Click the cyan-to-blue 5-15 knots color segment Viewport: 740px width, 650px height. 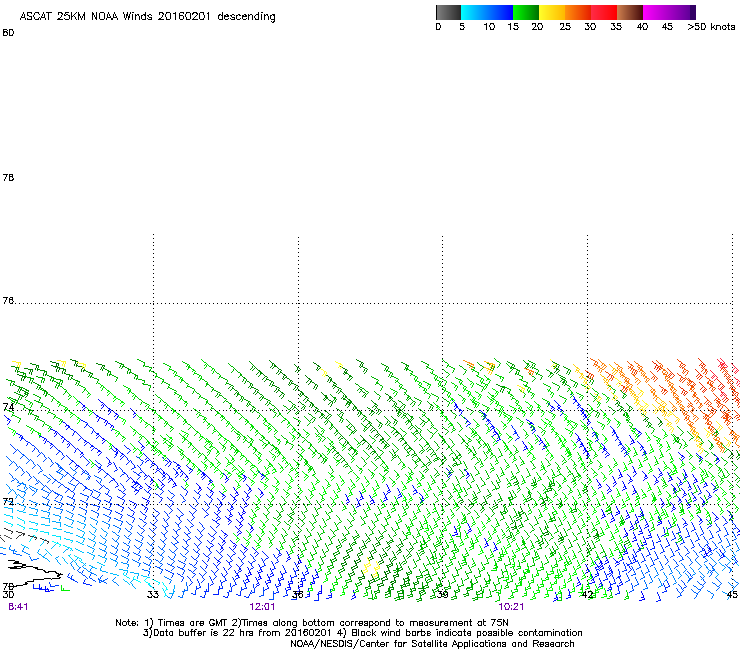point(487,12)
